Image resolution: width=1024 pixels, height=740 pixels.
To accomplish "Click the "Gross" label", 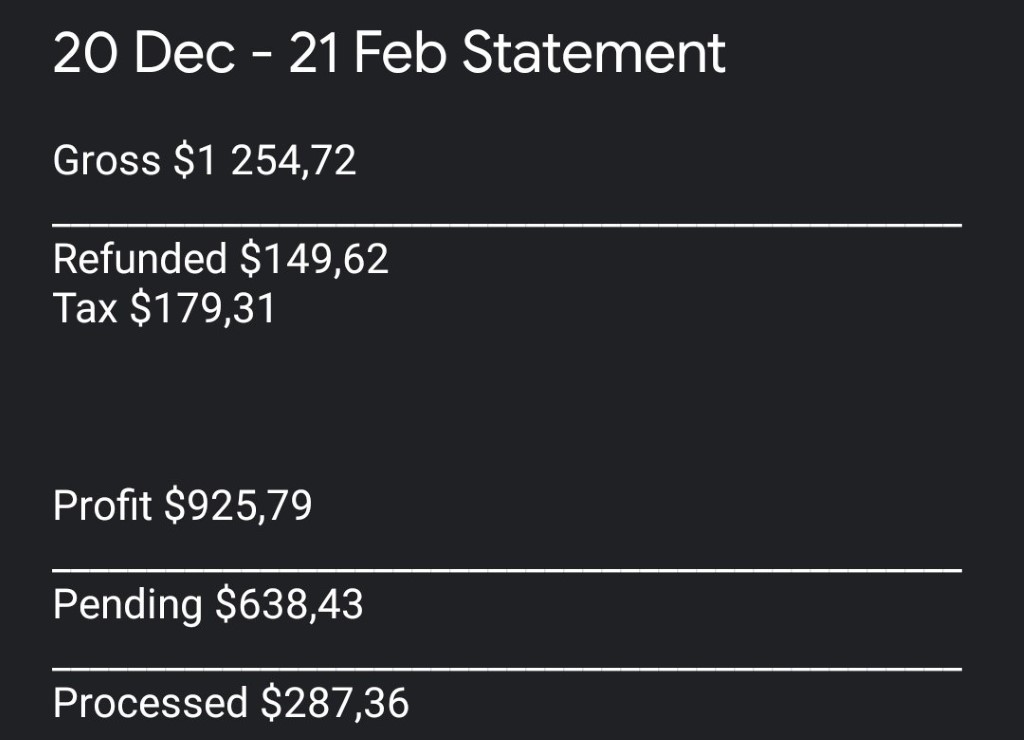I will (x=106, y=160).
